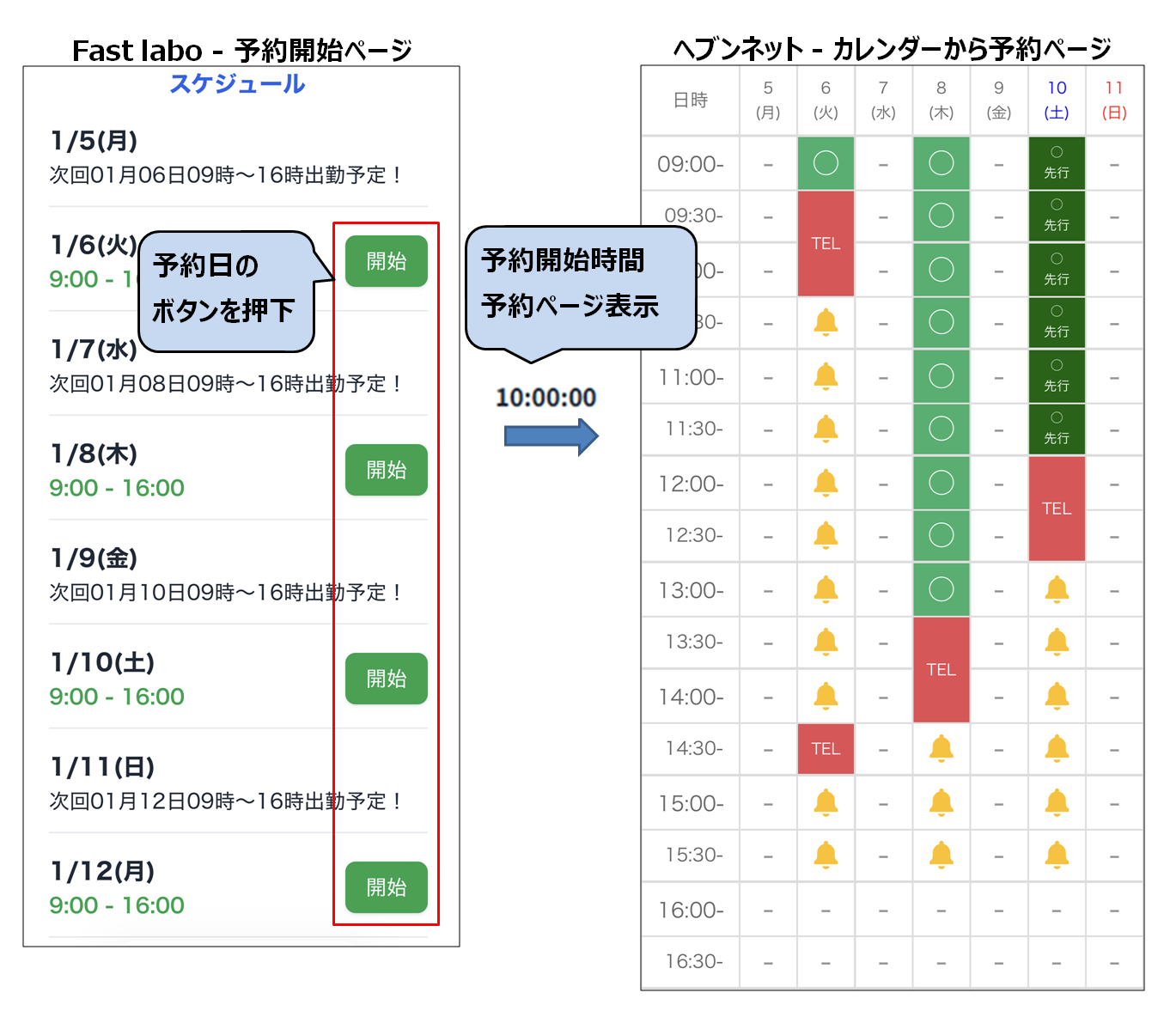The height and width of the screenshot is (1011, 1176).
Task: Select the blue 10 (土) date column header
Action: pos(1057,100)
